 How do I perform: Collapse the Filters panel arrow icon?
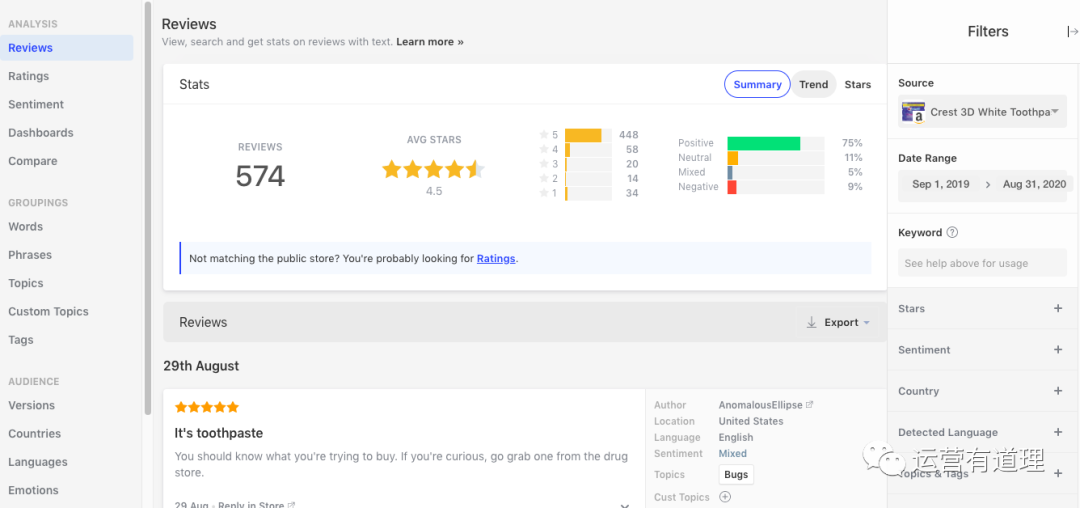pyautogui.click(x=1072, y=32)
